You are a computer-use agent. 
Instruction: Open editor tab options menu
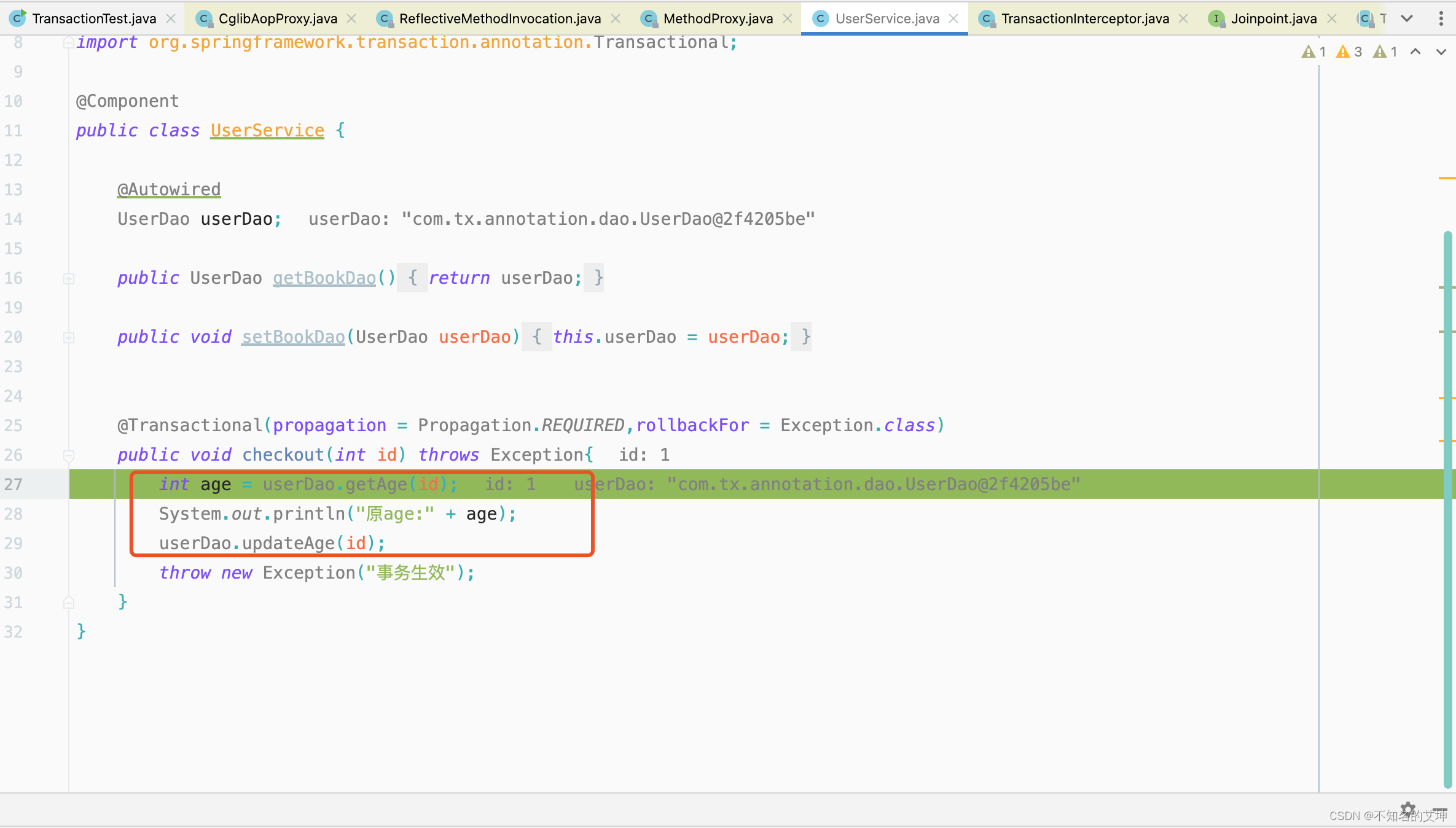point(1441,18)
